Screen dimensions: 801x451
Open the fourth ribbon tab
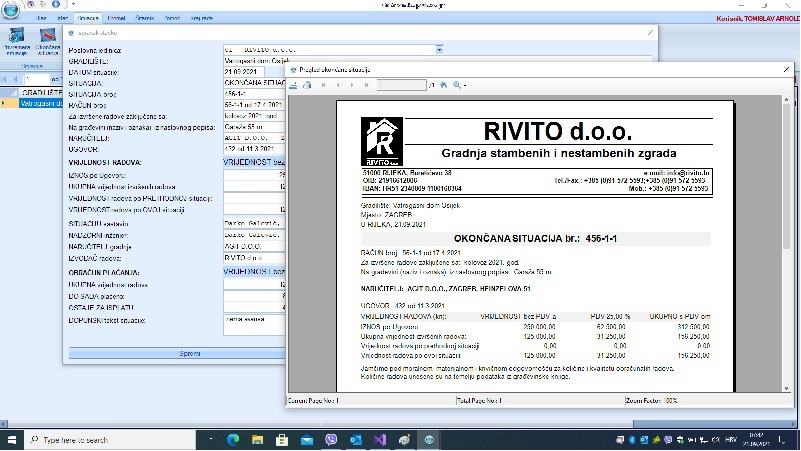pyautogui.click(x=116, y=18)
